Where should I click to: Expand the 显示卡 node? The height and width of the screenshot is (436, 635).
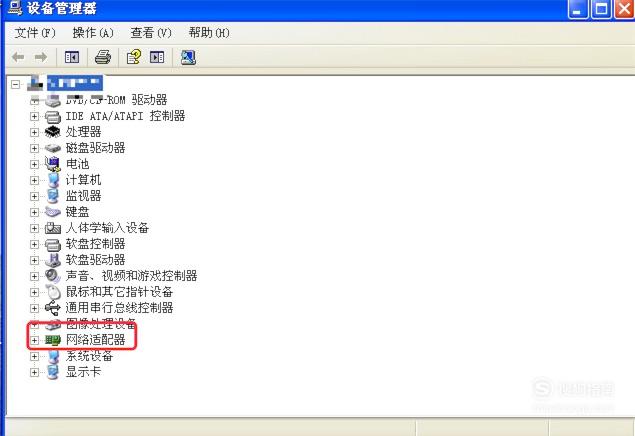pos(34,372)
